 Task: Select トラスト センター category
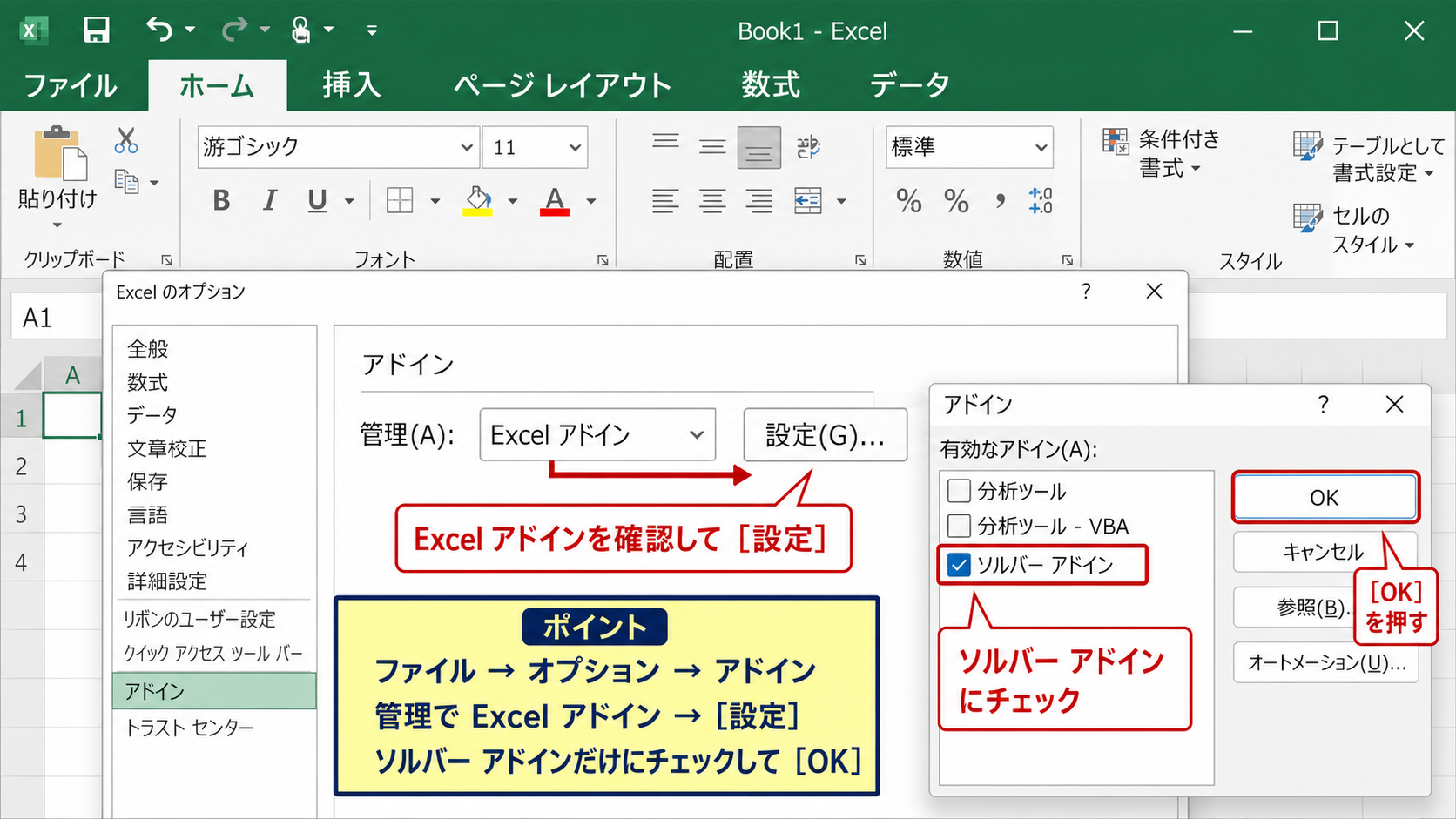[190, 728]
